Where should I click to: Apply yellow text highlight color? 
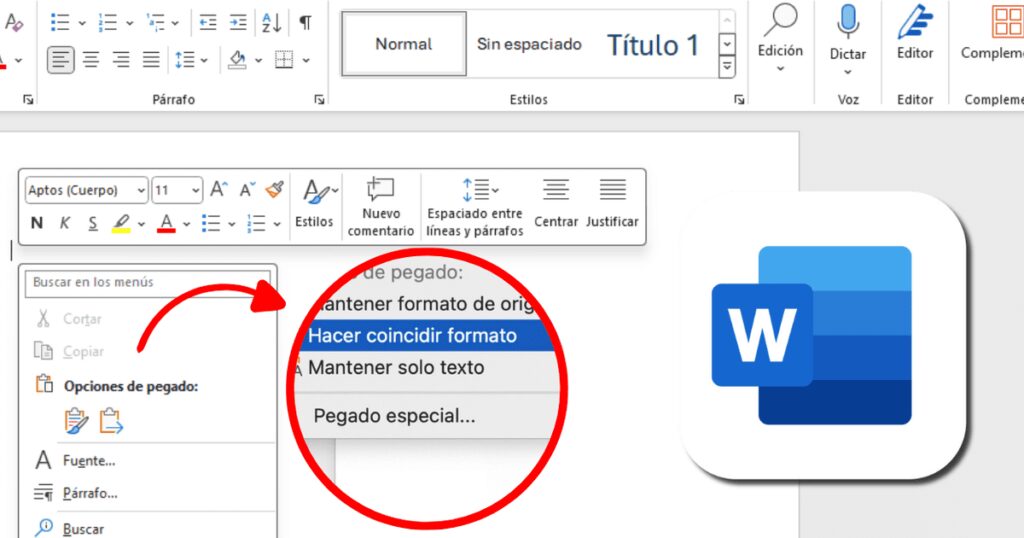coord(121,223)
